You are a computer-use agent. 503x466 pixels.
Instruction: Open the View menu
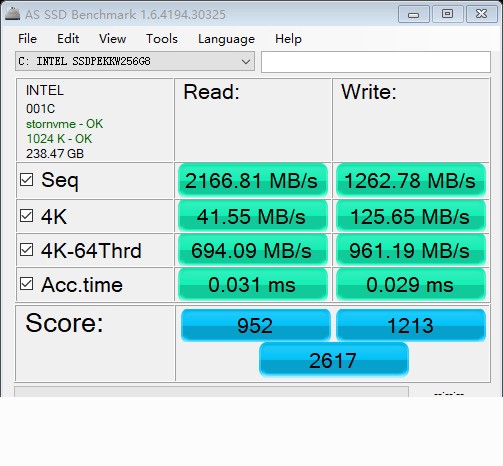[112, 39]
